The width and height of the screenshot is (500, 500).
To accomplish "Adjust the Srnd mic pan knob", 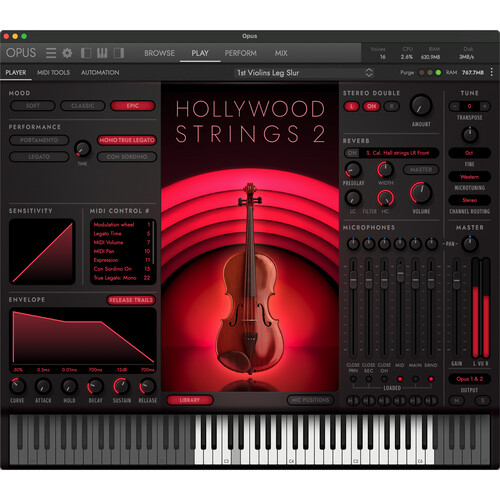I will point(431,244).
